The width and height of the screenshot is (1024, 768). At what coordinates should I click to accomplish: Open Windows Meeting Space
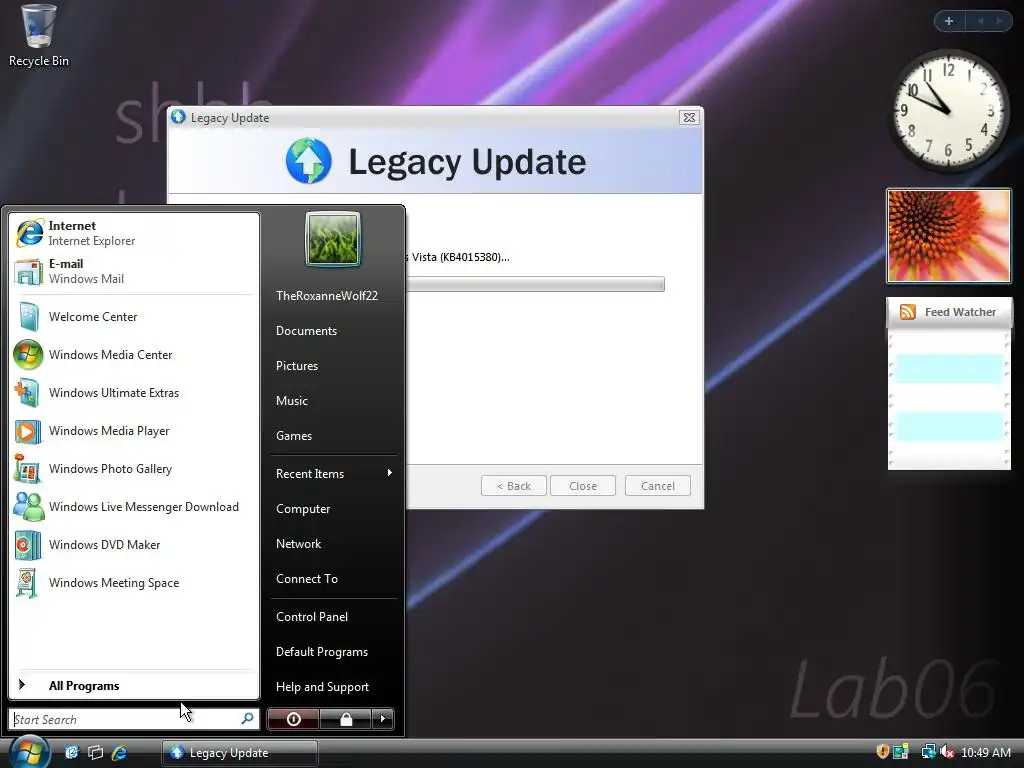(x=134, y=583)
